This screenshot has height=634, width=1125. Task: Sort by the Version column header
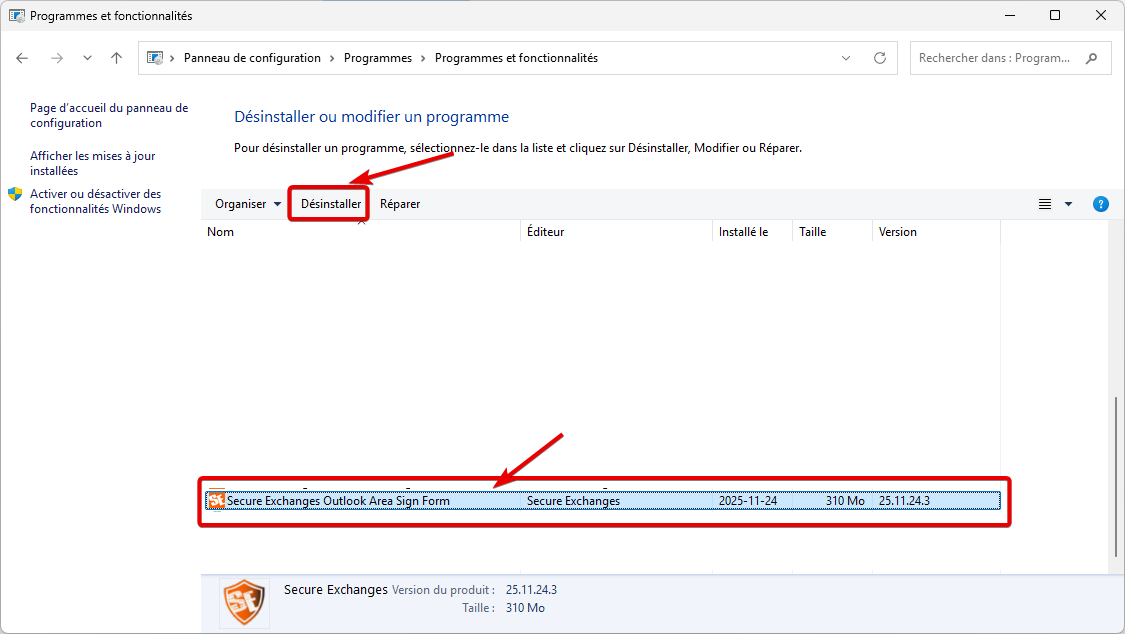coord(936,232)
